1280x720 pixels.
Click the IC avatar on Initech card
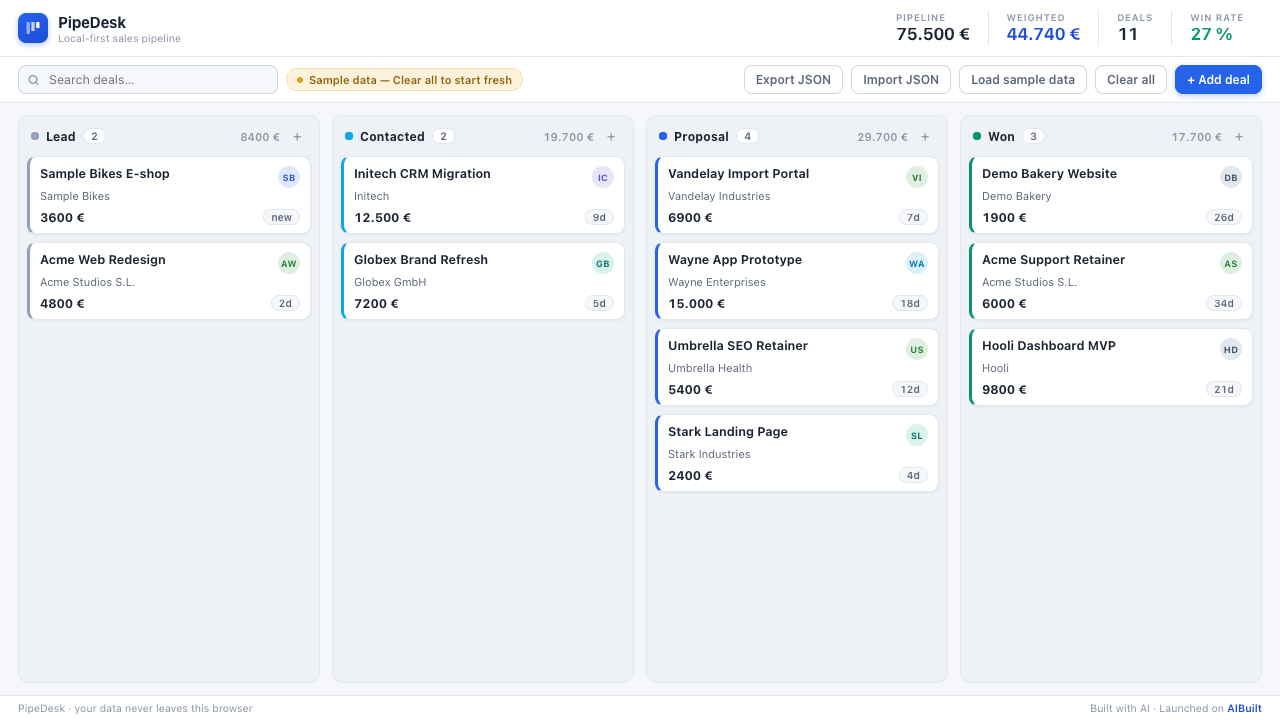603,177
